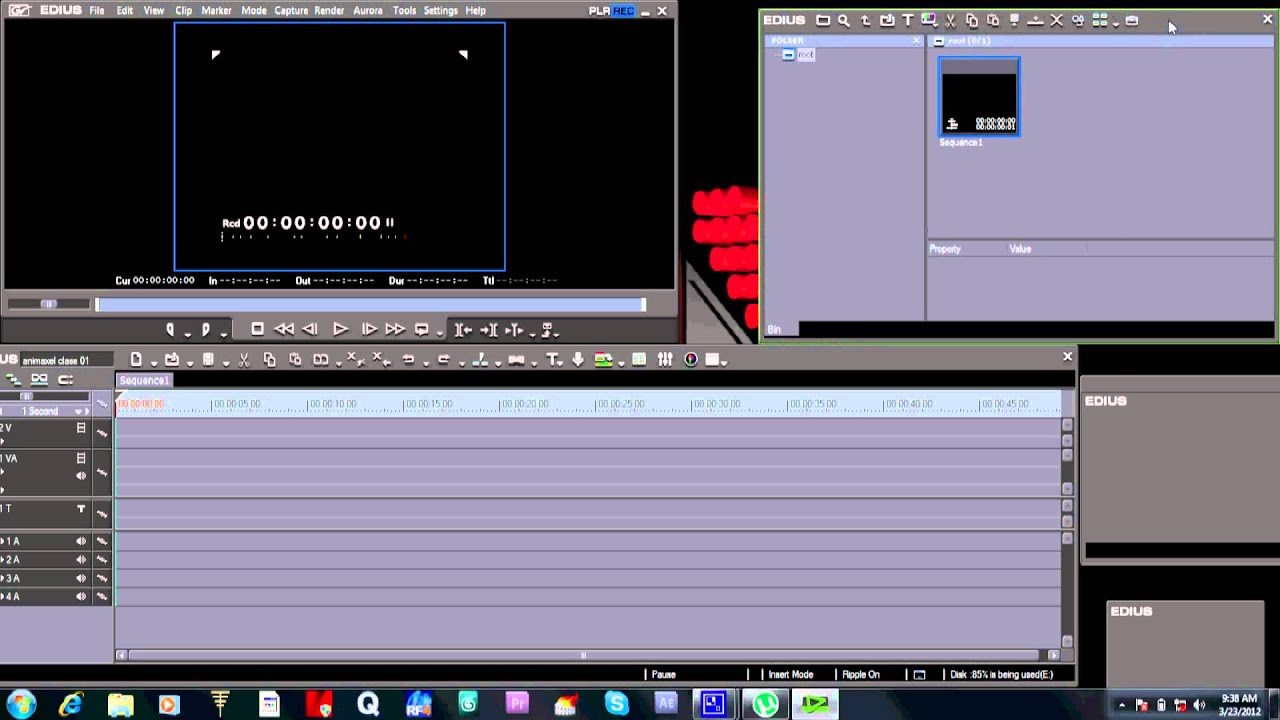Click the Delete X icon in Bin toolbar
This screenshot has width=1280, height=720.
click(x=1056, y=20)
